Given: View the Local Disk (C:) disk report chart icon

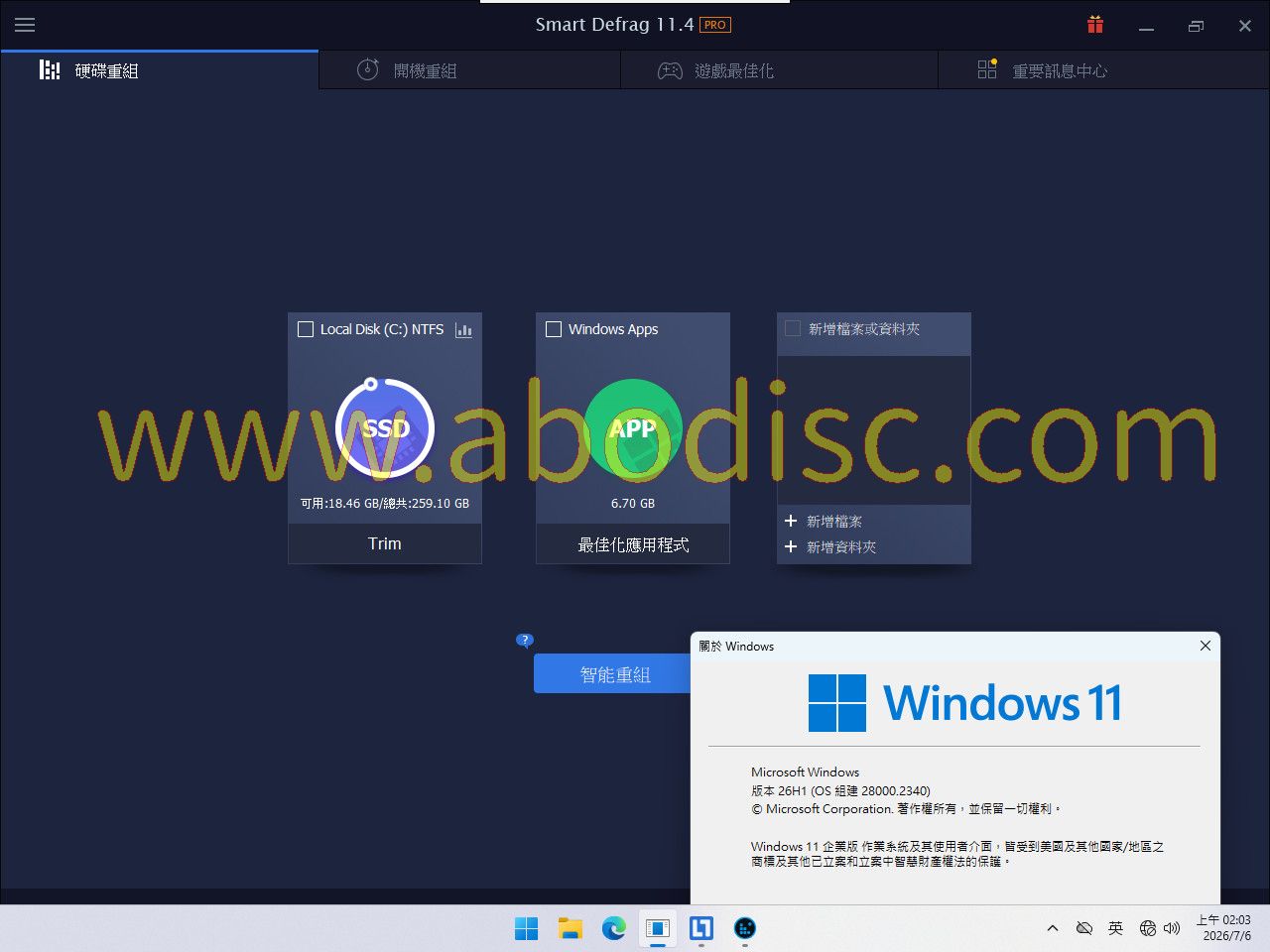Looking at the screenshot, I should (463, 329).
